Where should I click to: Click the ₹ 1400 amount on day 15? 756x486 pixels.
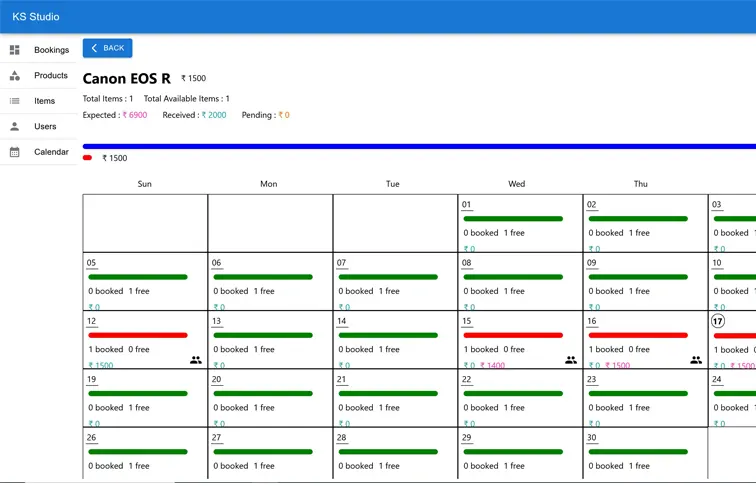point(492,365)
